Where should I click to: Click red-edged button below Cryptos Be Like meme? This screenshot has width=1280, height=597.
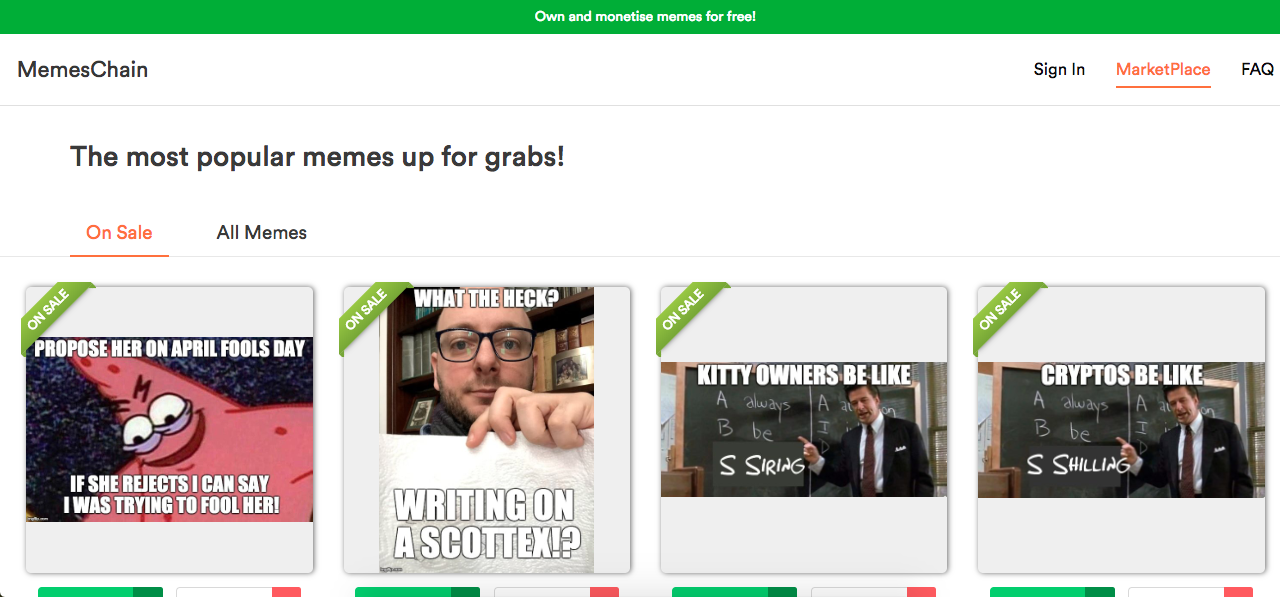1190,592
